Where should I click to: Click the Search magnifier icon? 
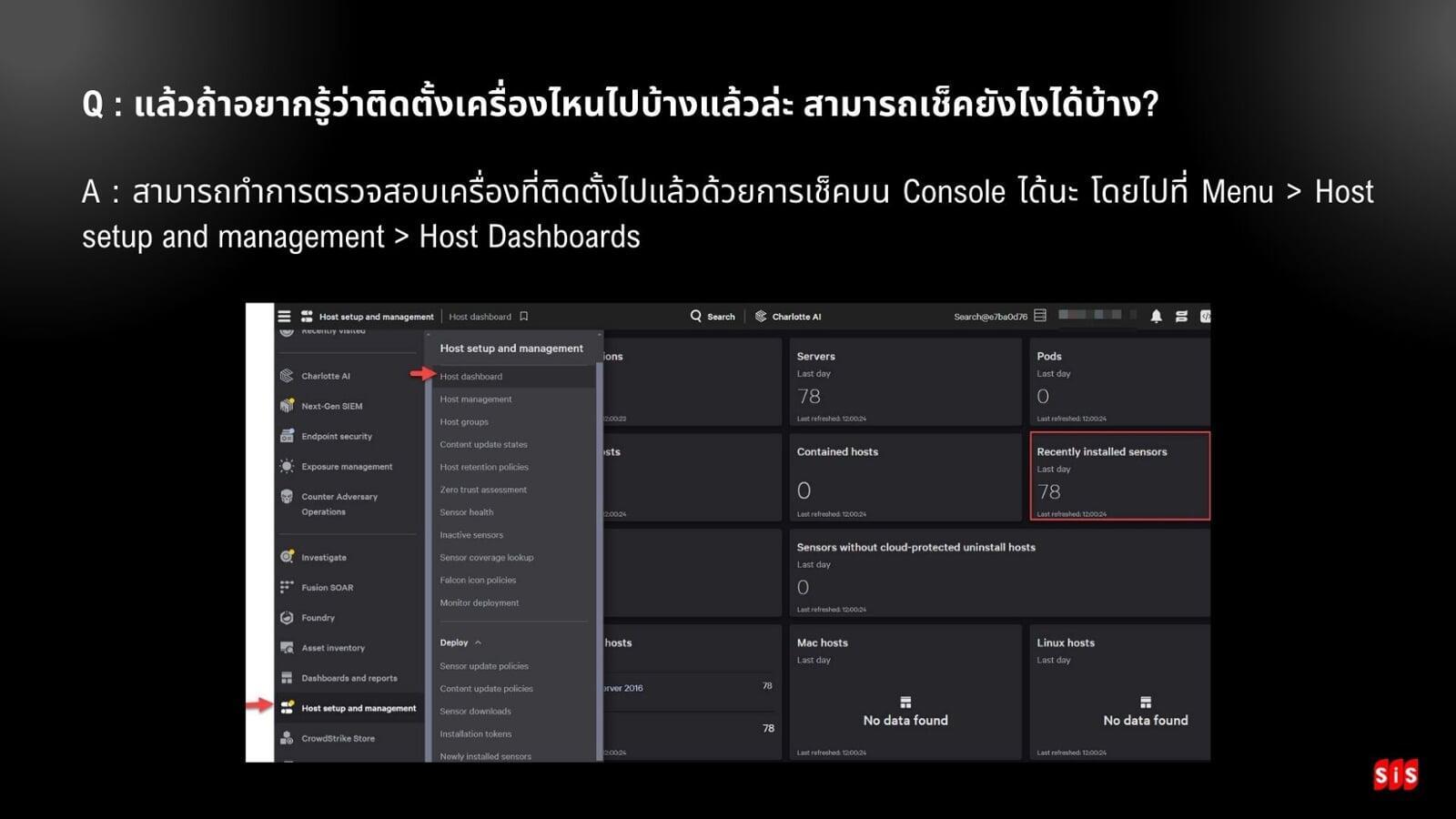[x=696, y=316]
